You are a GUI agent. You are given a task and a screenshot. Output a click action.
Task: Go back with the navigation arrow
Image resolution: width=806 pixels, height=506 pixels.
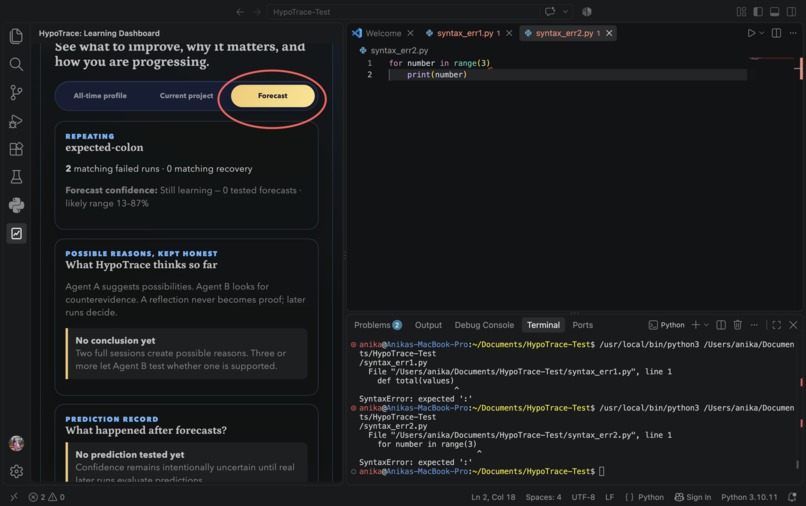[240, 12]
